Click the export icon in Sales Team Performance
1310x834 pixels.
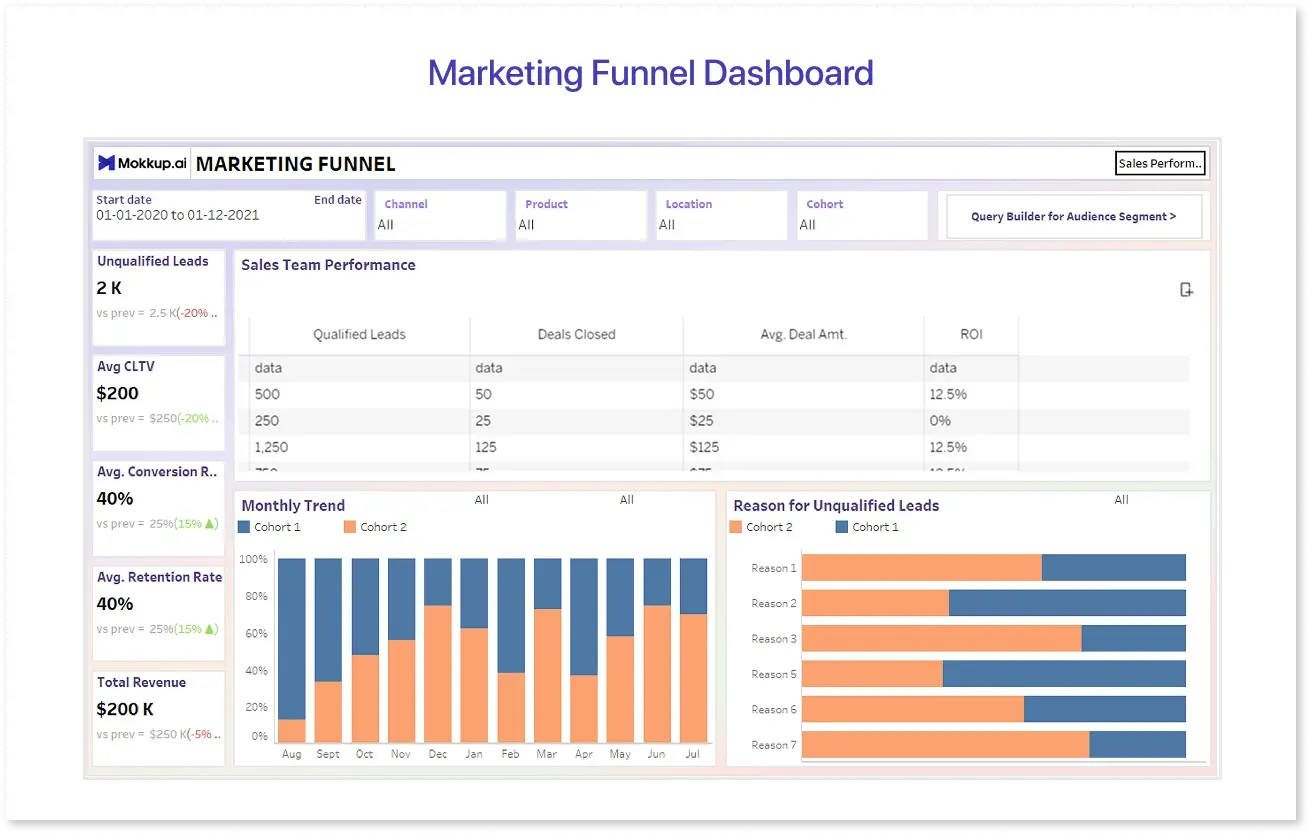click(x=1186, y=290)
